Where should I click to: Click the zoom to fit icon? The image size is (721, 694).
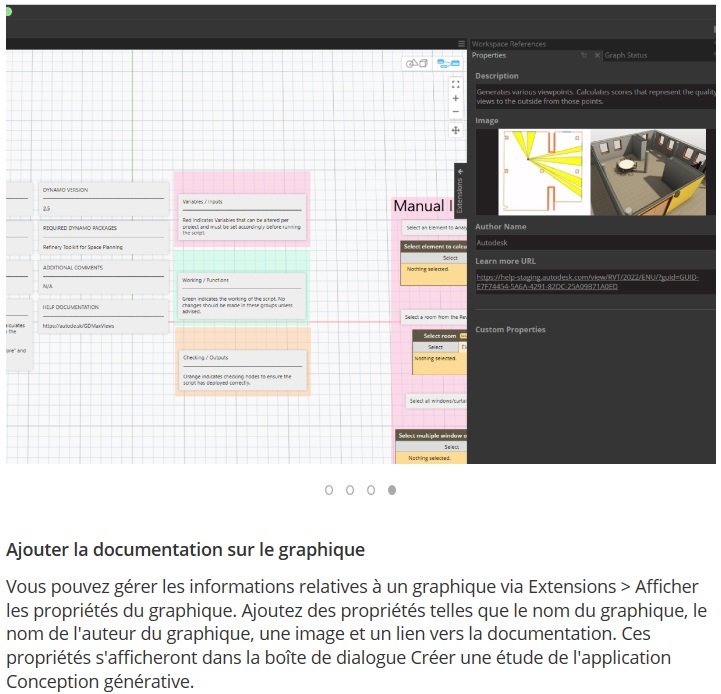(x=456, y=84)
